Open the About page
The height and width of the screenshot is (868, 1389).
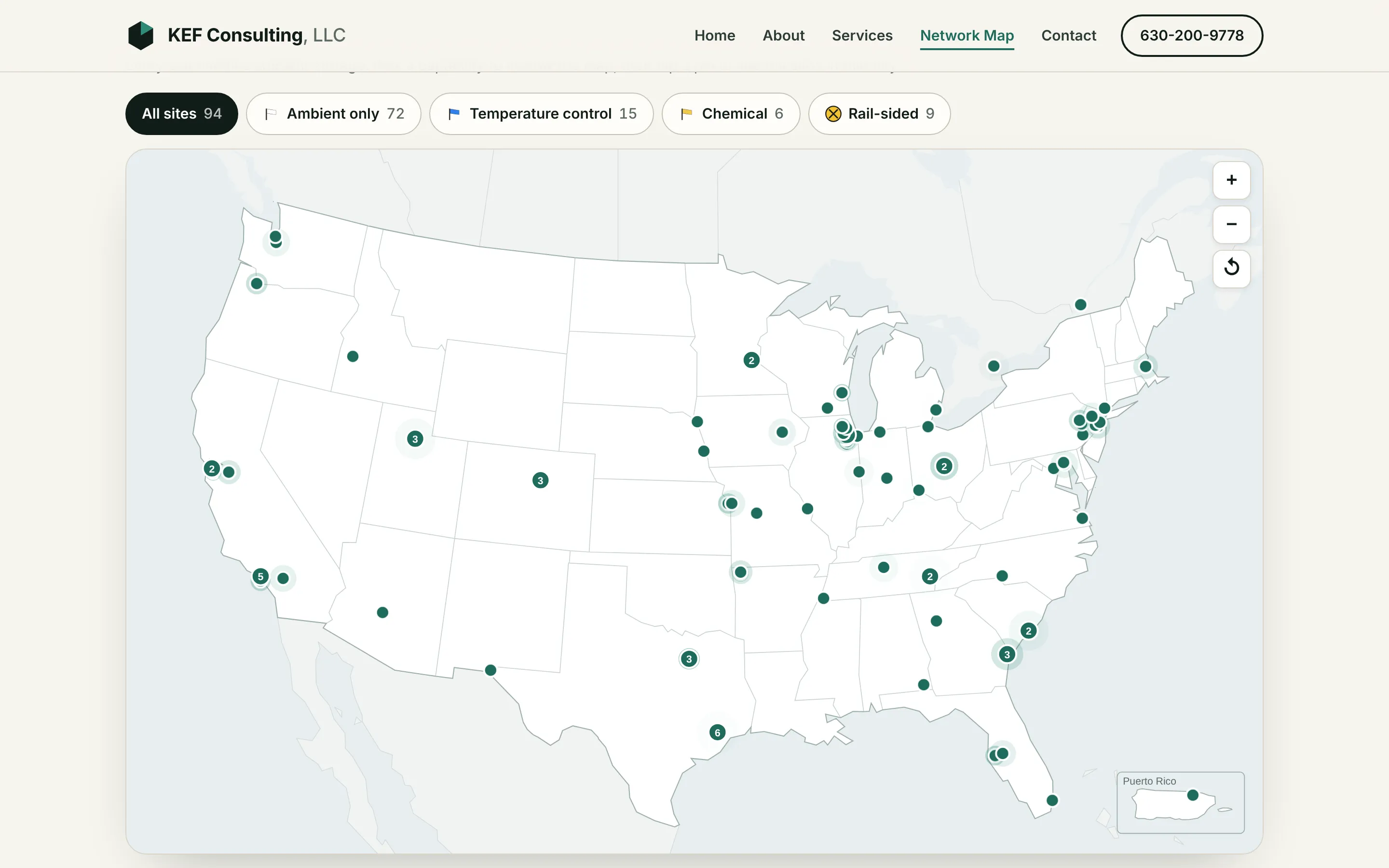783,36
